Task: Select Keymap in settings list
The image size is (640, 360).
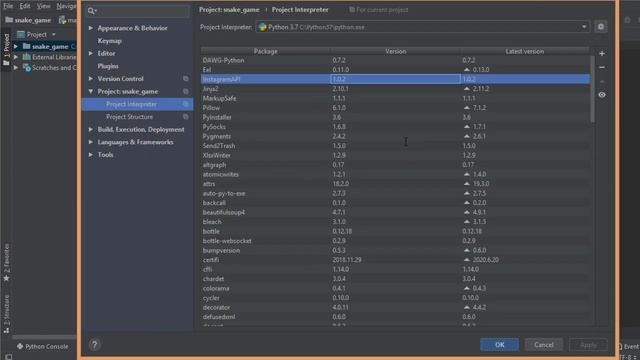Action: pos(109,41)
